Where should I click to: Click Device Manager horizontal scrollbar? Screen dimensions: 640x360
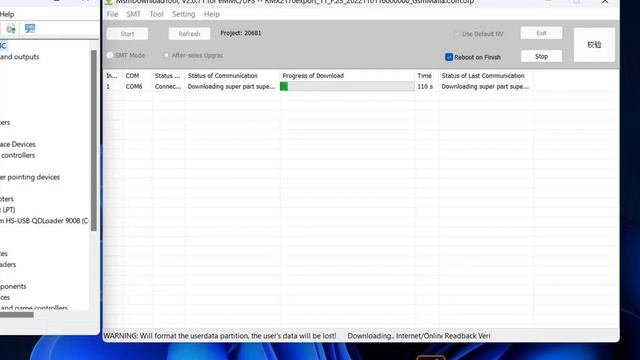[17, 314]
